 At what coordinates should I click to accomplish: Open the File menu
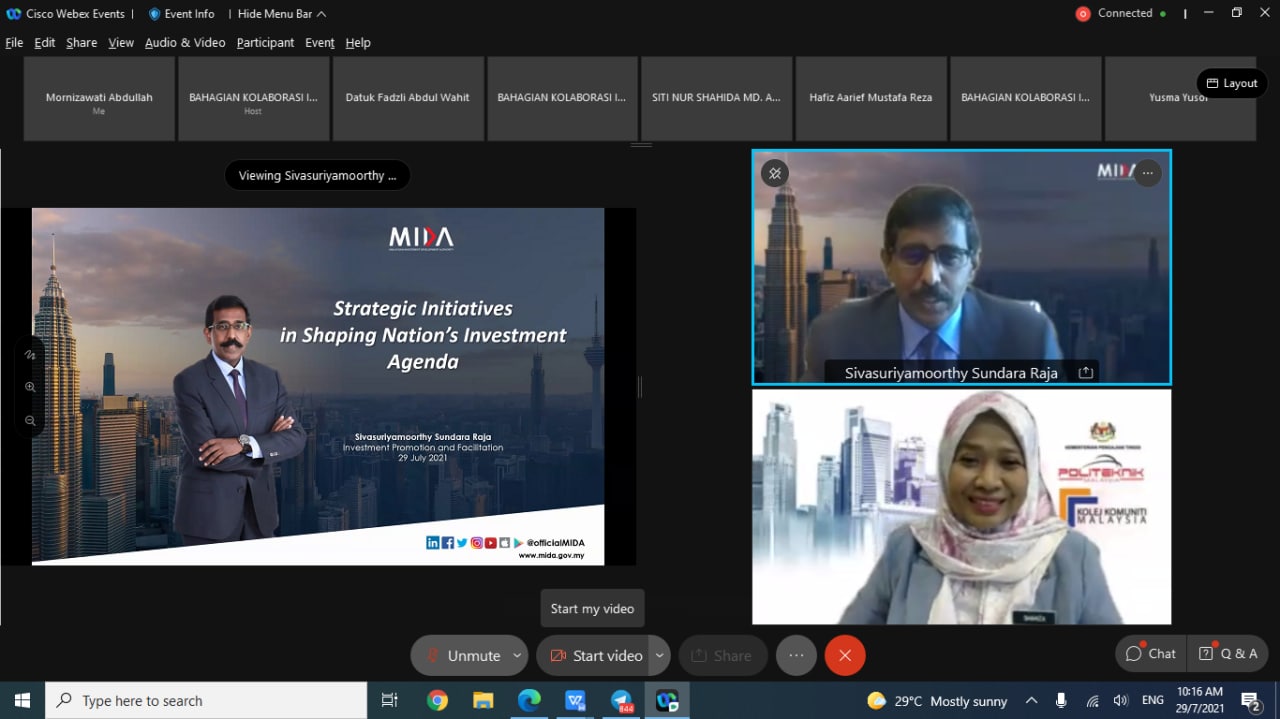pyautogui.click(x=14, y=43)
